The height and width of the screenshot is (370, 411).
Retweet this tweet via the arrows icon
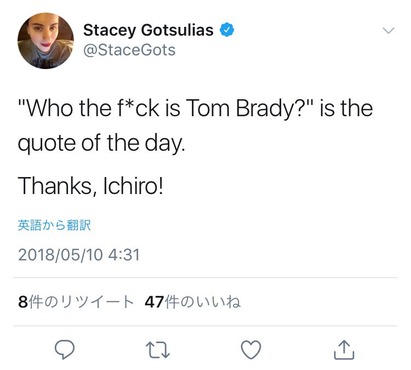point(158,350)
